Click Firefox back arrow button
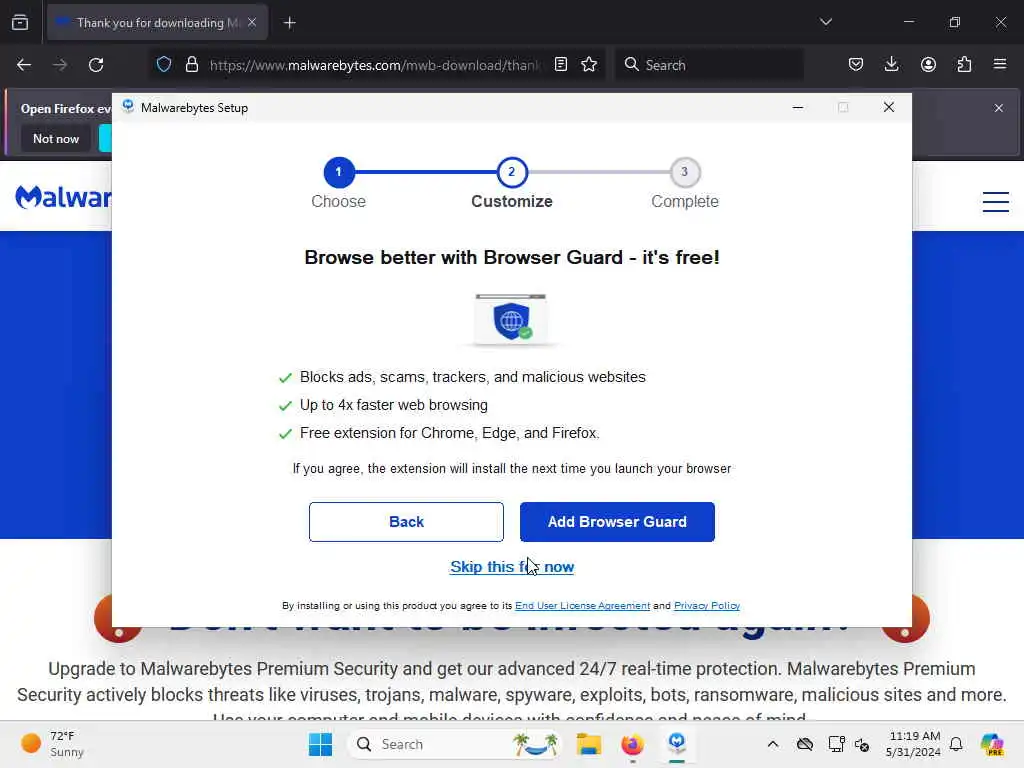This screenshot has width=1024, height=768. tap(24, 65)
